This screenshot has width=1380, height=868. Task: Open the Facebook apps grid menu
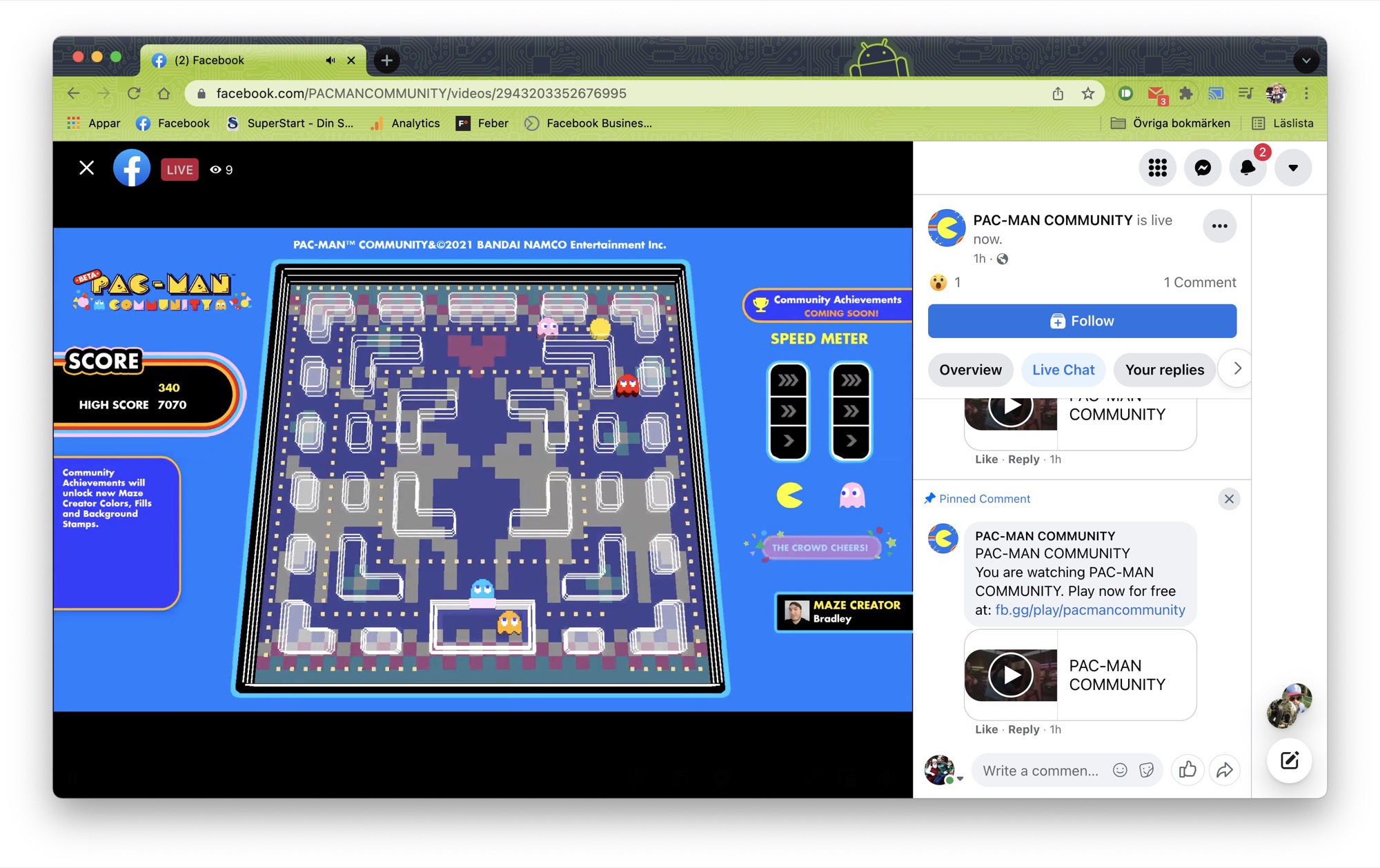click(1158, 167)
